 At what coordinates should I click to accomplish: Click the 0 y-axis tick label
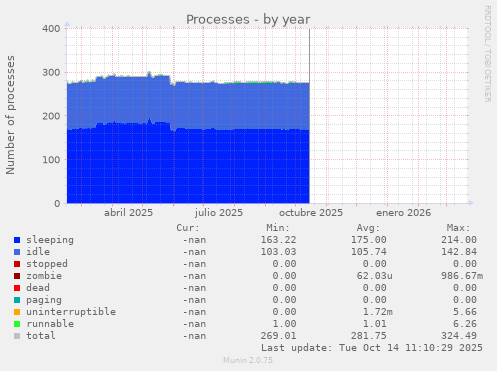(57, 203)
